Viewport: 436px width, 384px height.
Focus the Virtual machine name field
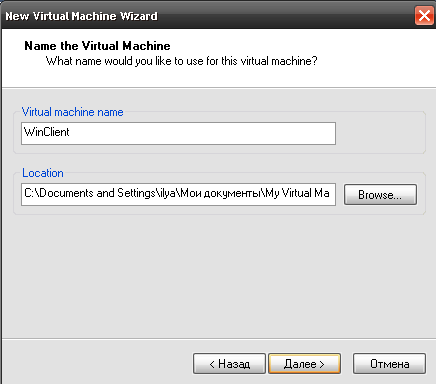coord(178,133)
